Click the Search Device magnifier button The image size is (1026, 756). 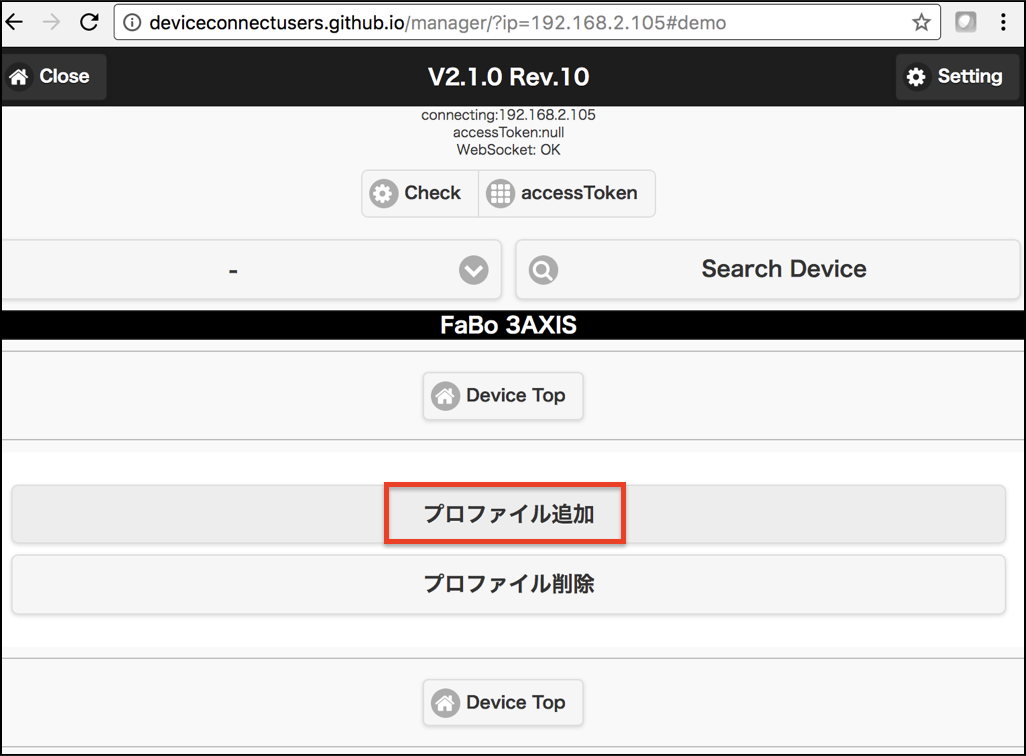[767, 269]
